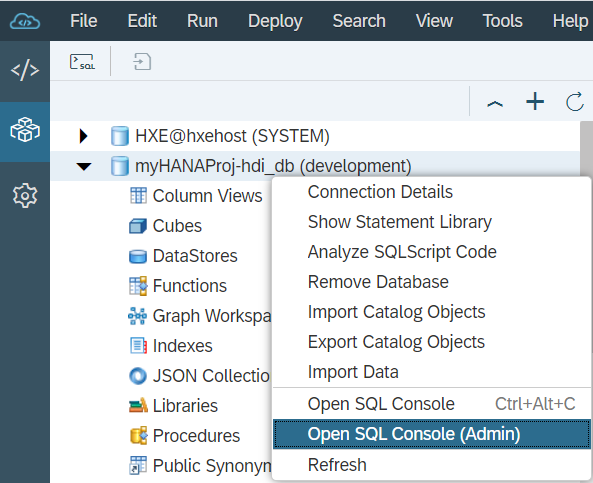
Task: Click the explorer vertical scrollbar
Action: coord(586,149)
